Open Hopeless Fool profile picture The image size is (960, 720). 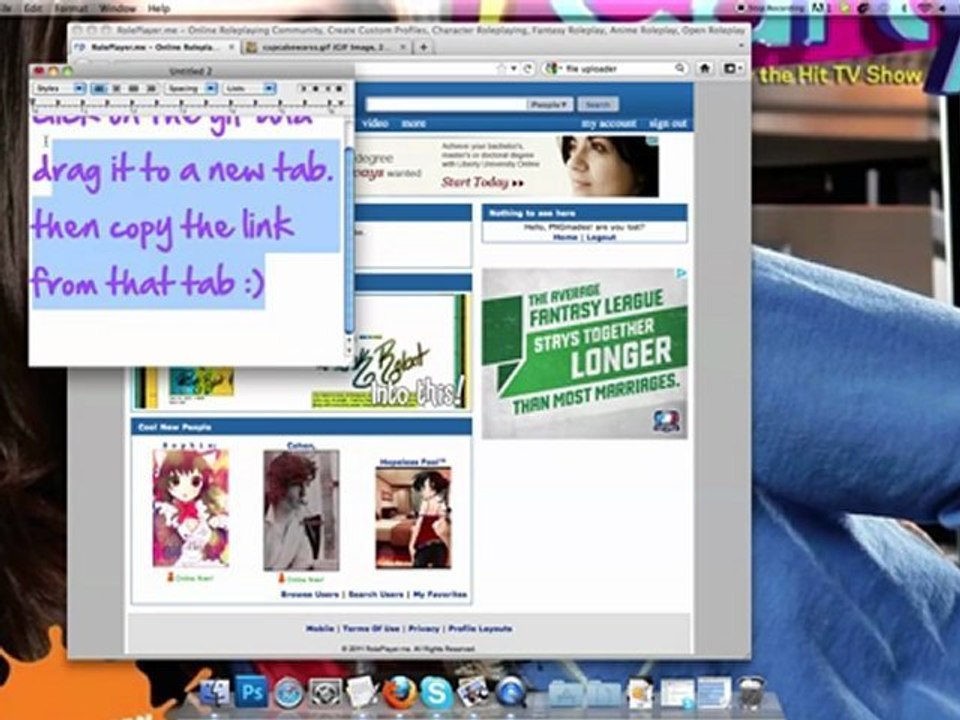413,517
